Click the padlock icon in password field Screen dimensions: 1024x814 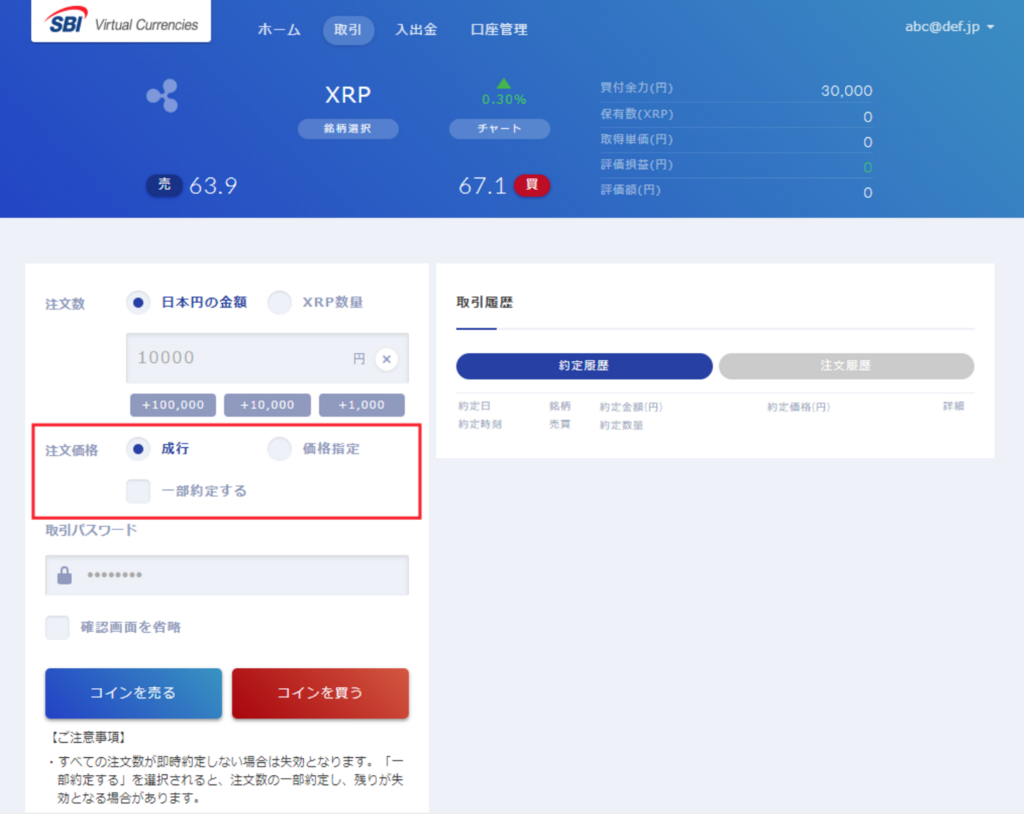(65, 576)
